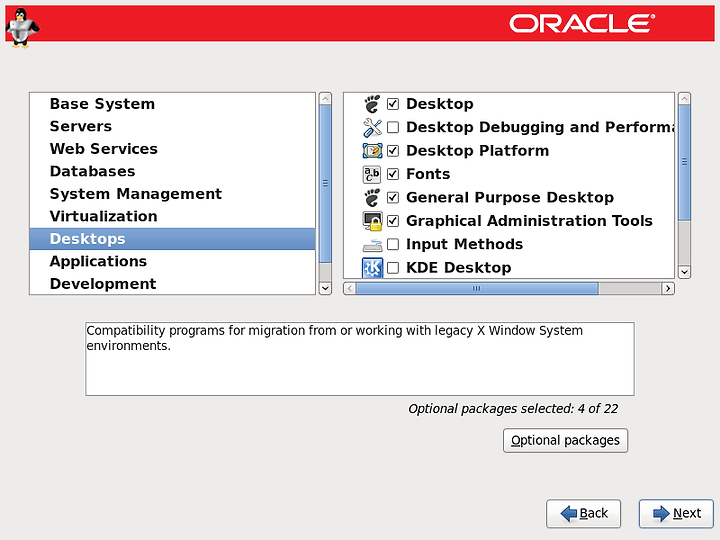
Task: Click the package description text box
Action: 360,359
